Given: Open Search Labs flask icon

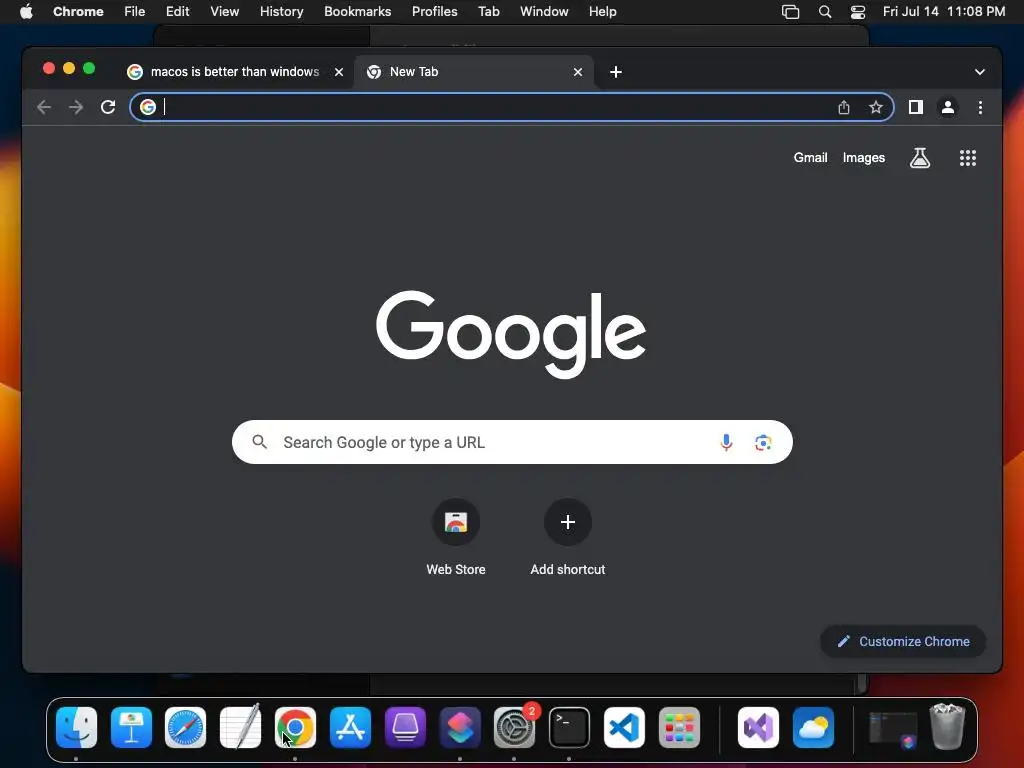Looking at the screenshot, I should pyautogui.click(x=920, y=157).
